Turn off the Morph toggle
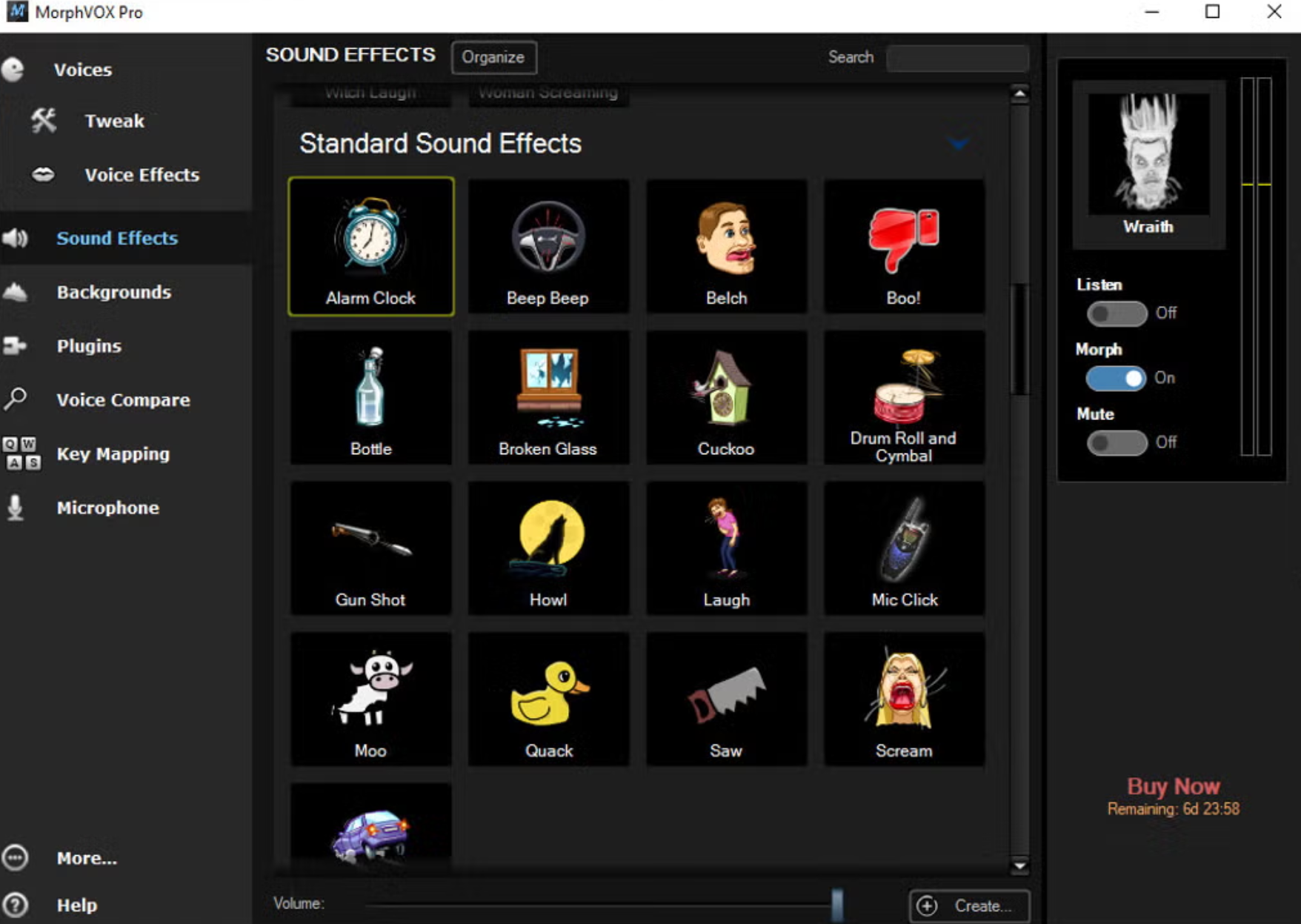This screenshot has width=1301, height=924. [x=1117, y=378]
